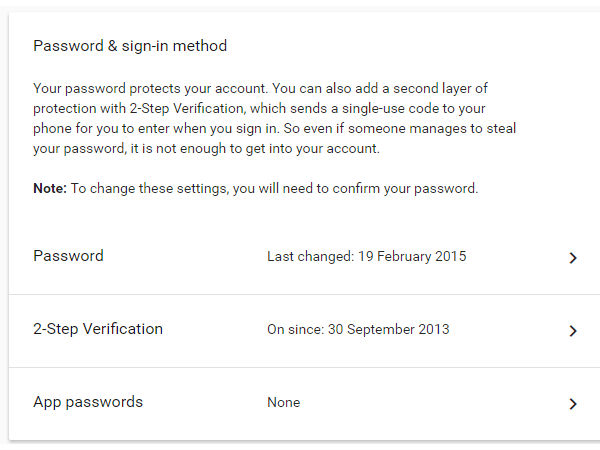Click the "30 September 2013" date

391,330
